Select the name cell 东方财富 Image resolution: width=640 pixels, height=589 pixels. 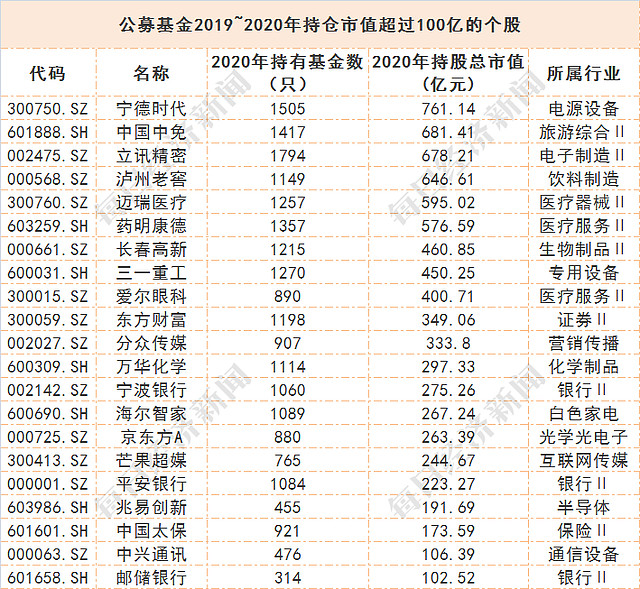(151, 320)
